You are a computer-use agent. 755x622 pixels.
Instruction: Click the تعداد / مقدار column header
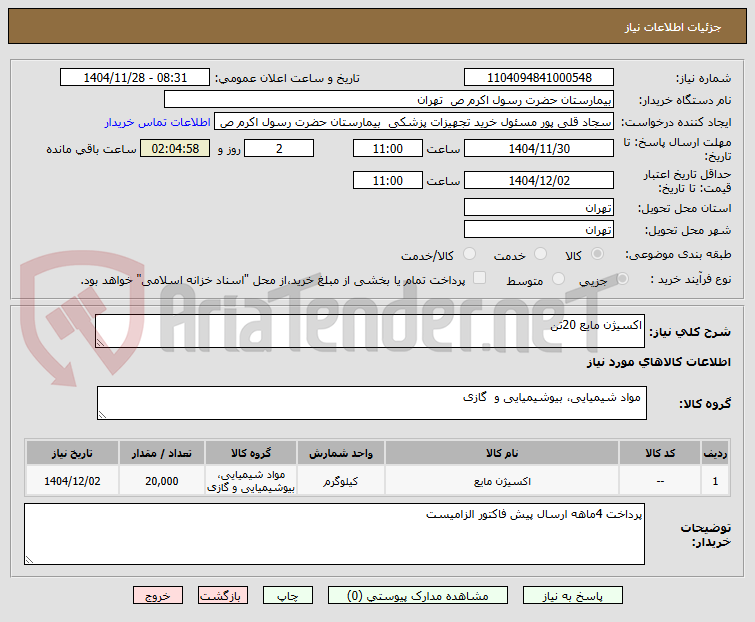pyautogui.click(x=162, y=453)
